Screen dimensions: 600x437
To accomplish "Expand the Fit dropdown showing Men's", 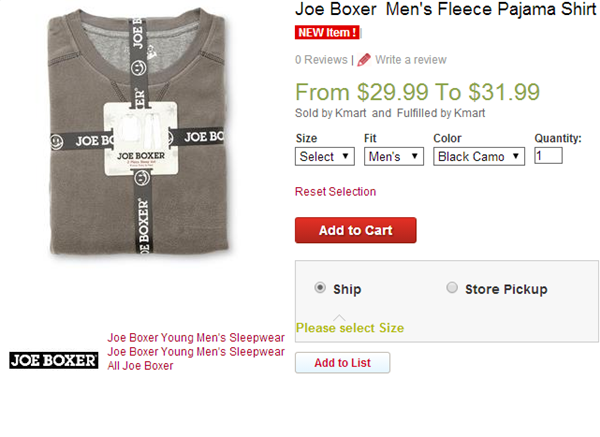I will pyautogui.click(x=394, y=156).
